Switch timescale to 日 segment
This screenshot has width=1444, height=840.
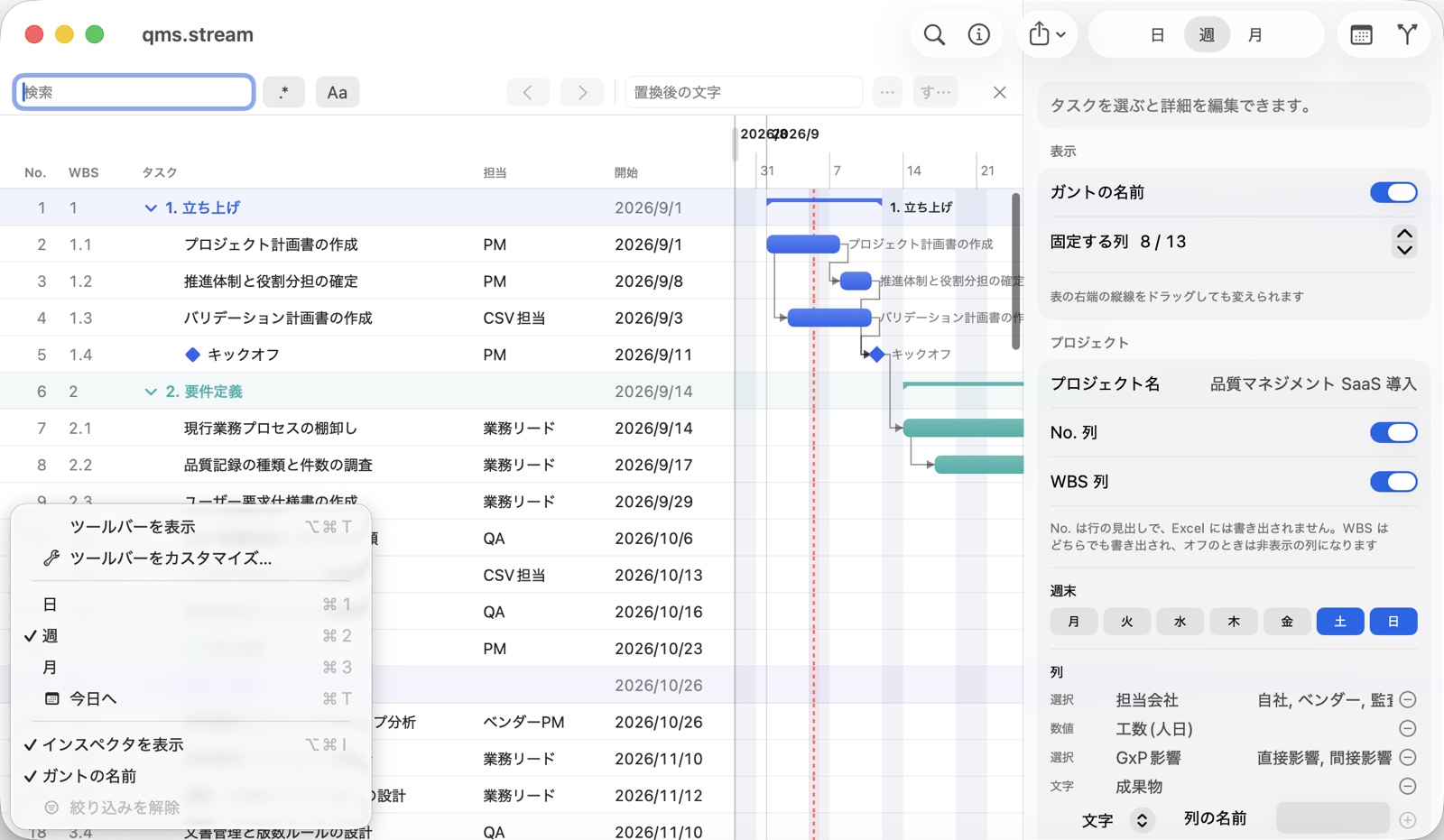[1157, 35]
